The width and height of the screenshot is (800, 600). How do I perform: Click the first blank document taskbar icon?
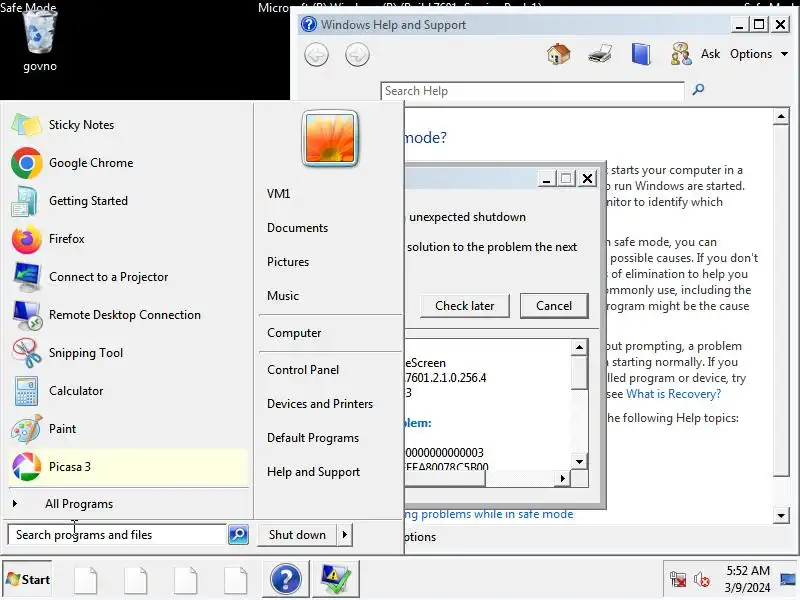[x=85, y=580]
